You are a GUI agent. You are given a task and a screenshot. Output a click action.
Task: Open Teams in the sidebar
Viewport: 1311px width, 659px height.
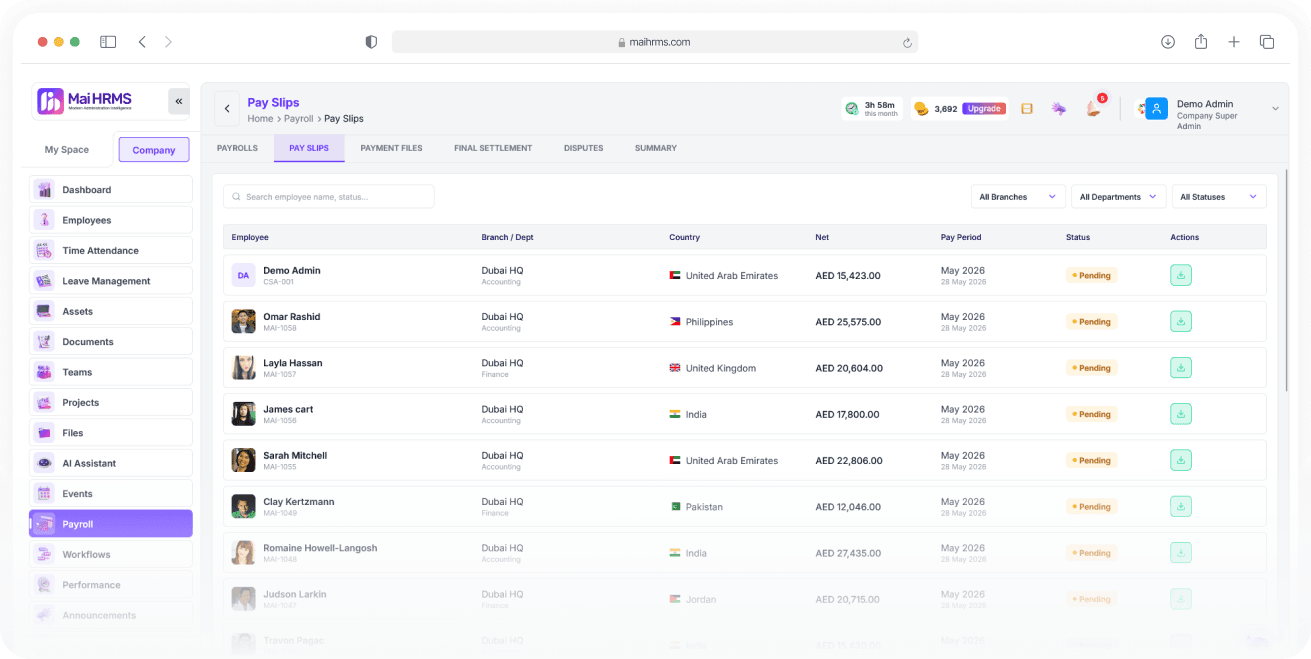(111, 372)
